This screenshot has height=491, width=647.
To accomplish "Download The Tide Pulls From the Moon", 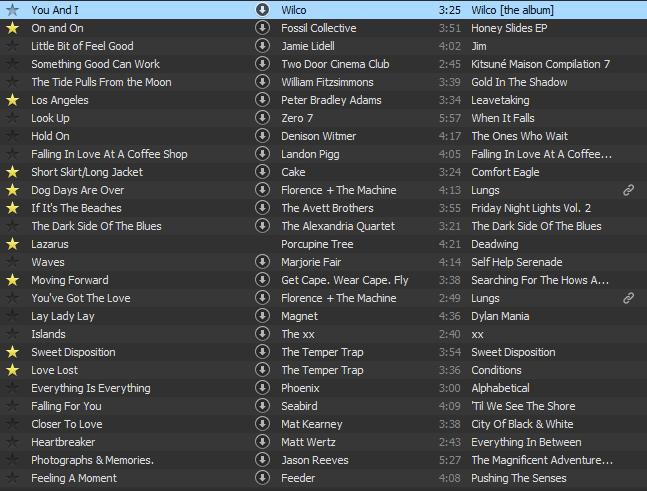I will pos(262,82).
